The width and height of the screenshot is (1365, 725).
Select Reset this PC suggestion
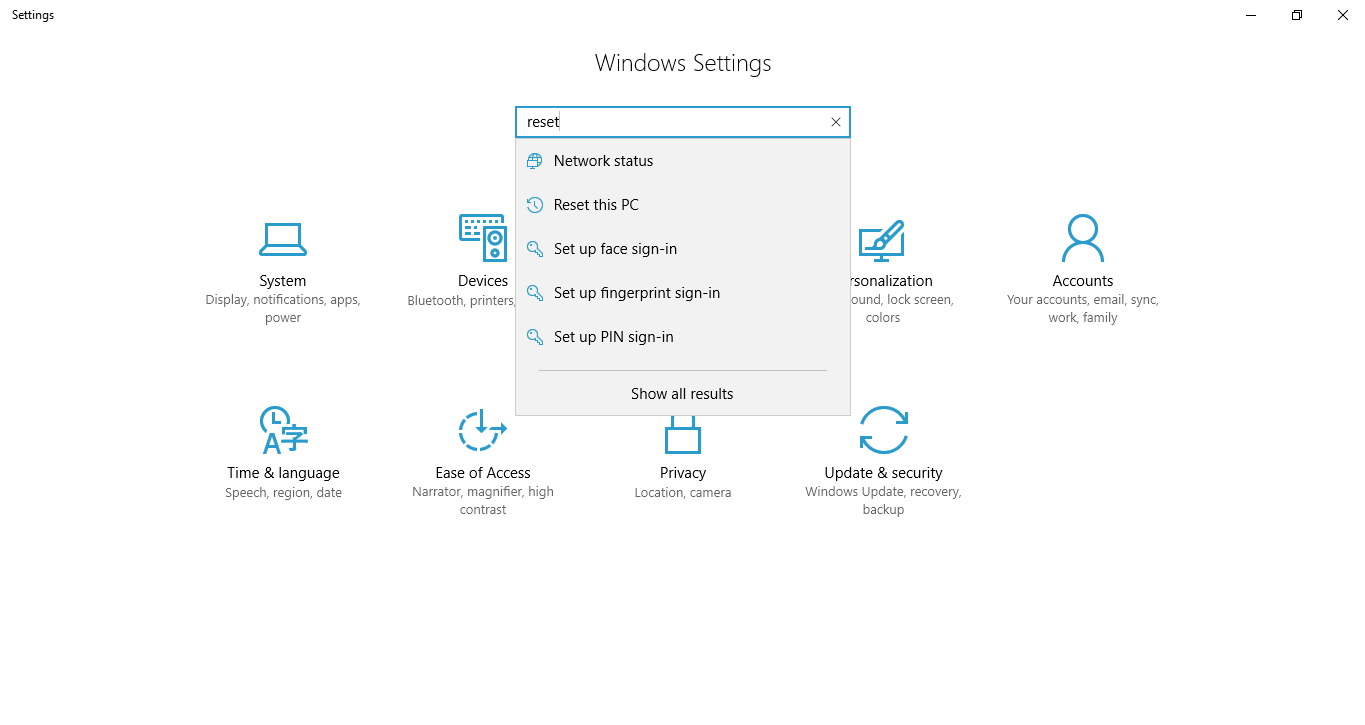pyautogui.click(x=683, y=205)
